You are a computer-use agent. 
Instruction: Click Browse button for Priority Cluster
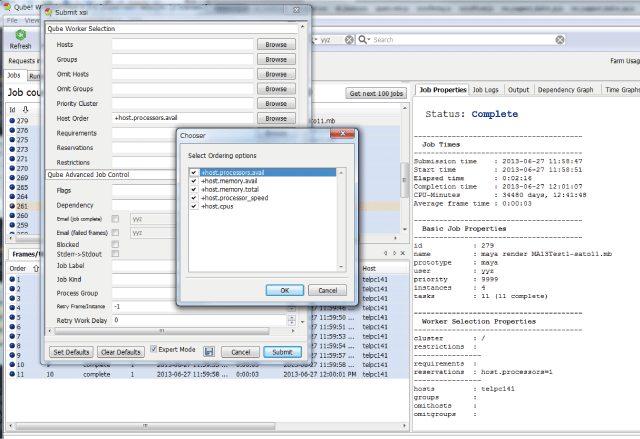click(276, 104)
